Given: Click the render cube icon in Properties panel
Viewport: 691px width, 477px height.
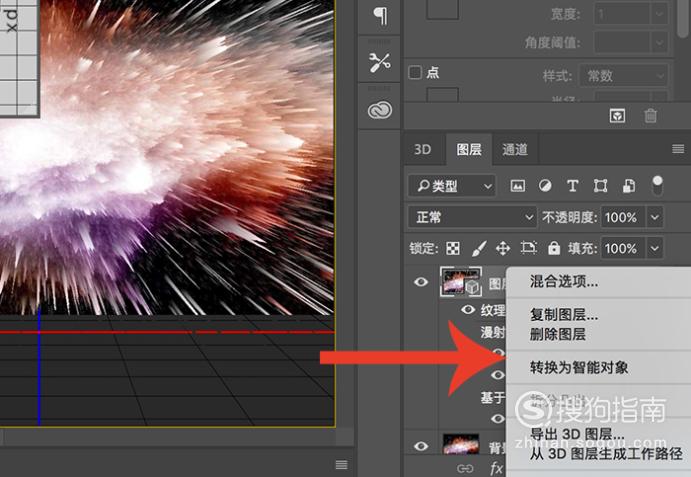Looking at the screenshot, I should [617, 116].
